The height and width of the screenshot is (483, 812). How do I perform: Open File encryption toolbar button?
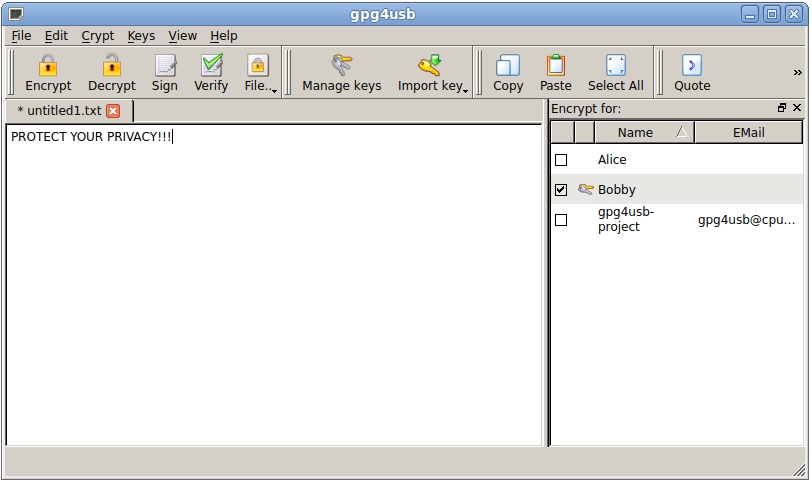pyautogui.click(x=257, y=72)
